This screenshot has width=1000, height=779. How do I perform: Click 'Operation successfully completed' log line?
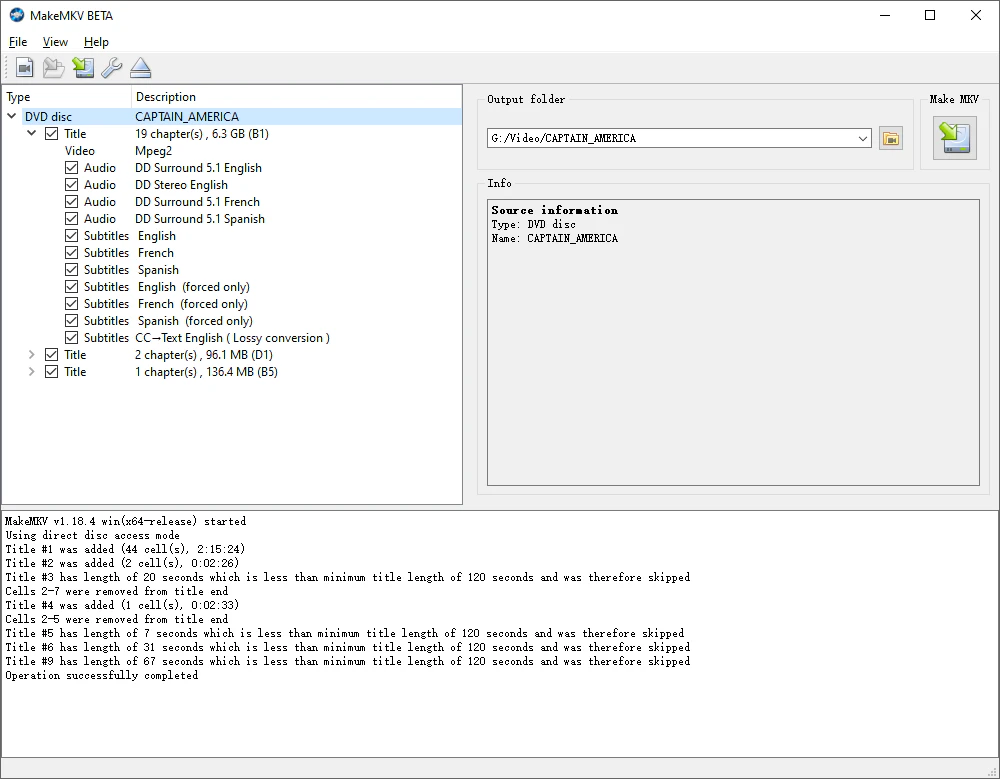click(102, 675)
